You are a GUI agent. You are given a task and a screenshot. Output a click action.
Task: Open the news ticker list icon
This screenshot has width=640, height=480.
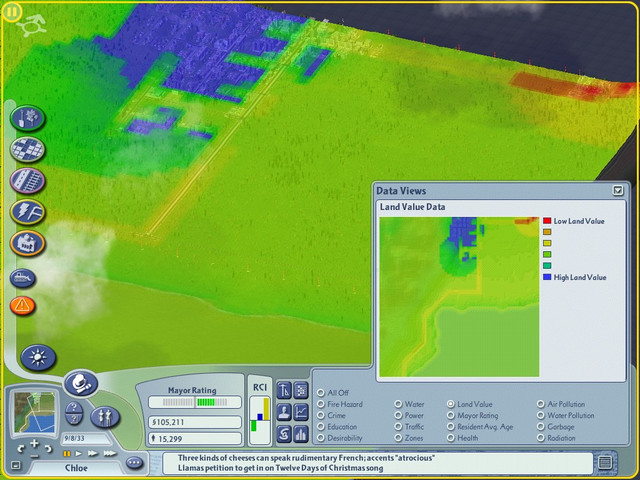[x=604, y=462]
